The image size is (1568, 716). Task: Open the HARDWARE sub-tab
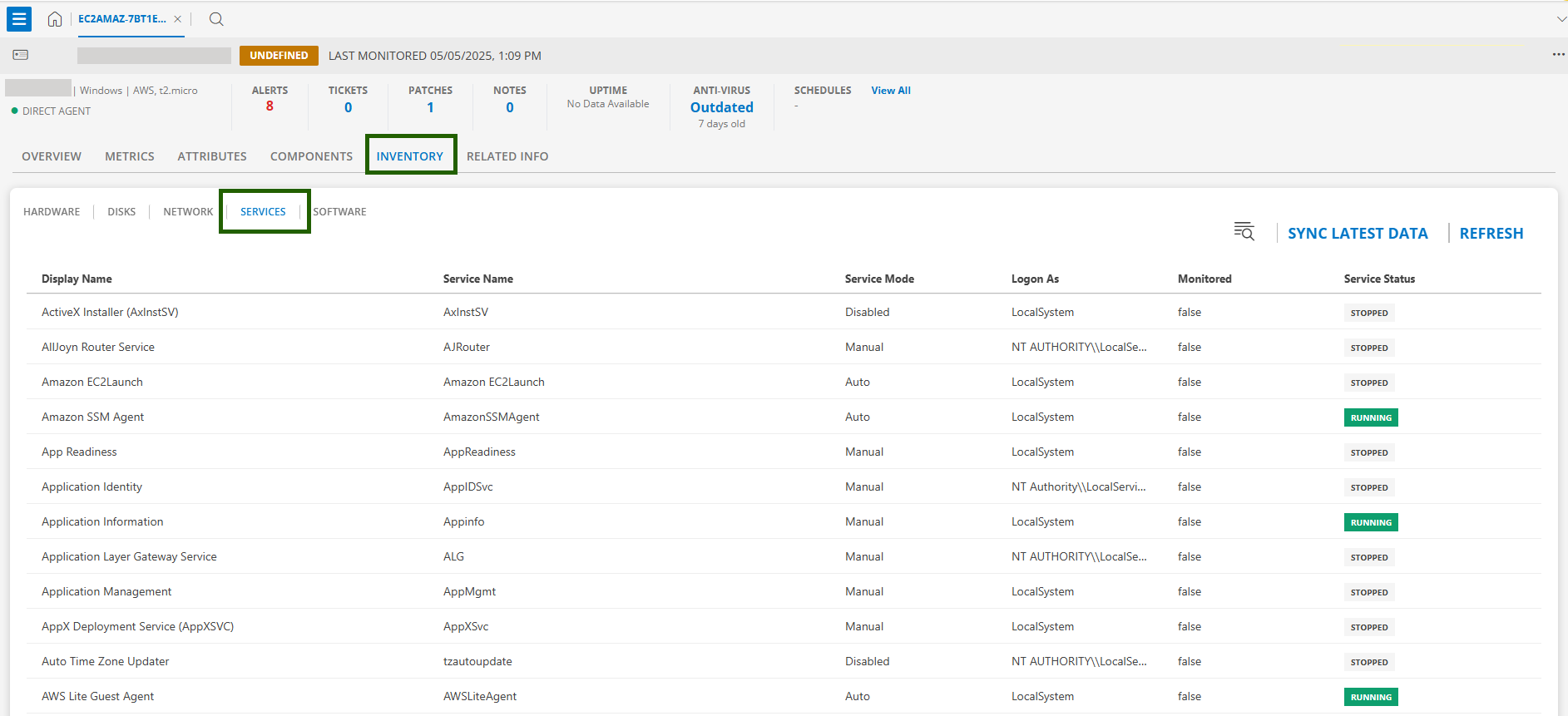click(x=52, y=212)
